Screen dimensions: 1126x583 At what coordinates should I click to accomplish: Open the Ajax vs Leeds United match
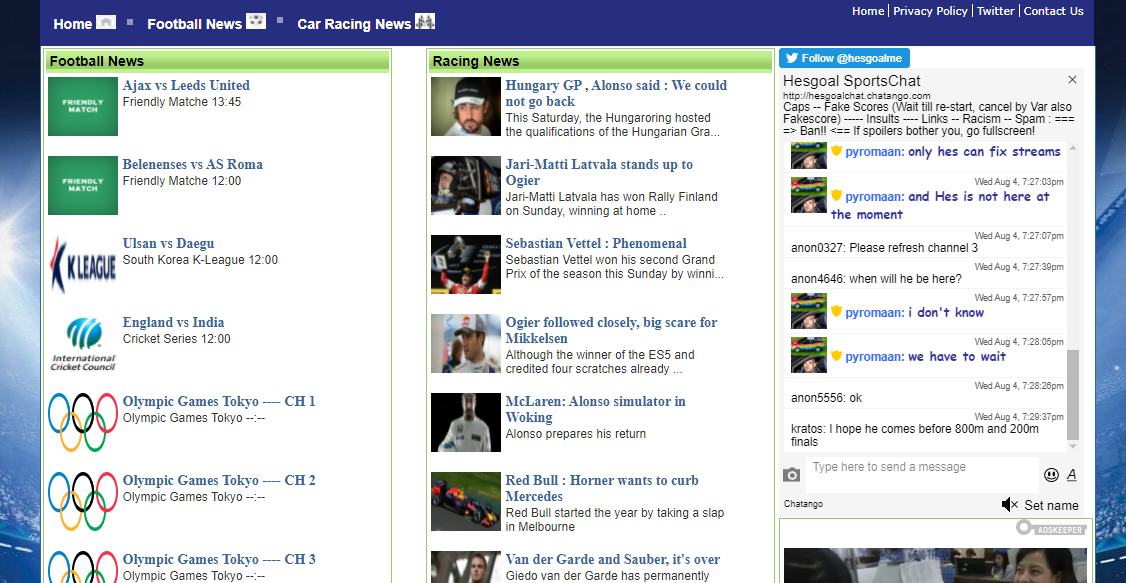186,86
